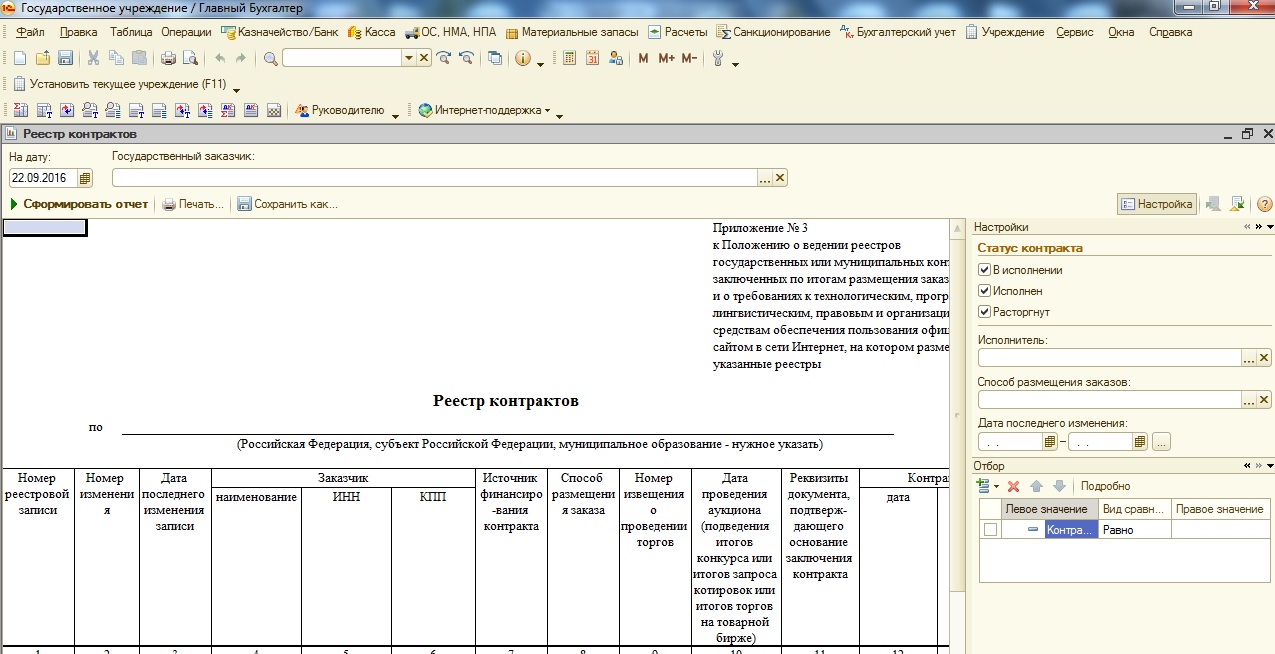The width and height of the screenshot is (1275, 654).
Task: Open calendar picker for the На дату field
Action: (x=85, y=178)
